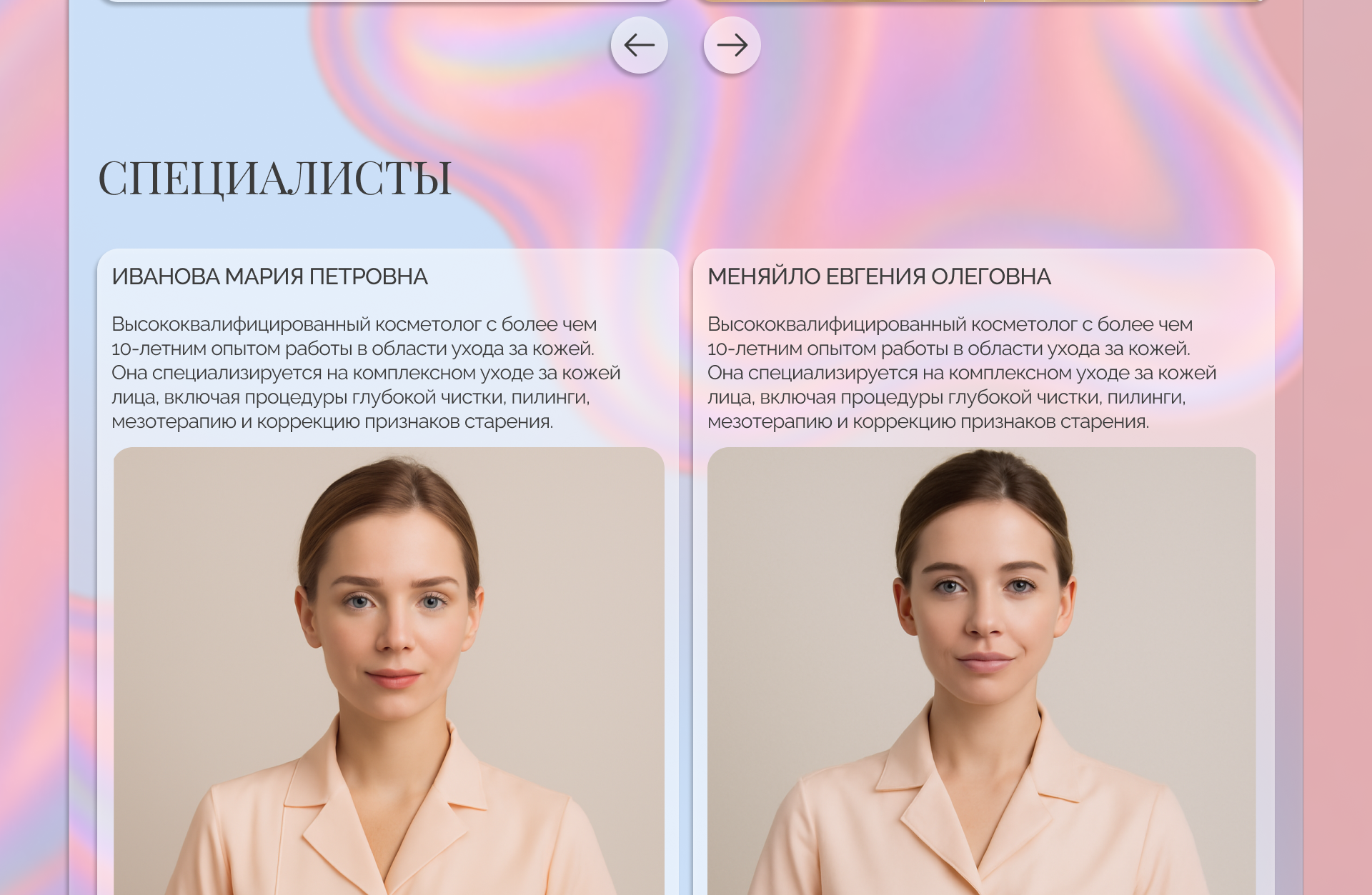Click '10-летним опытом' line in Меняйло's card

click(949, 349)
